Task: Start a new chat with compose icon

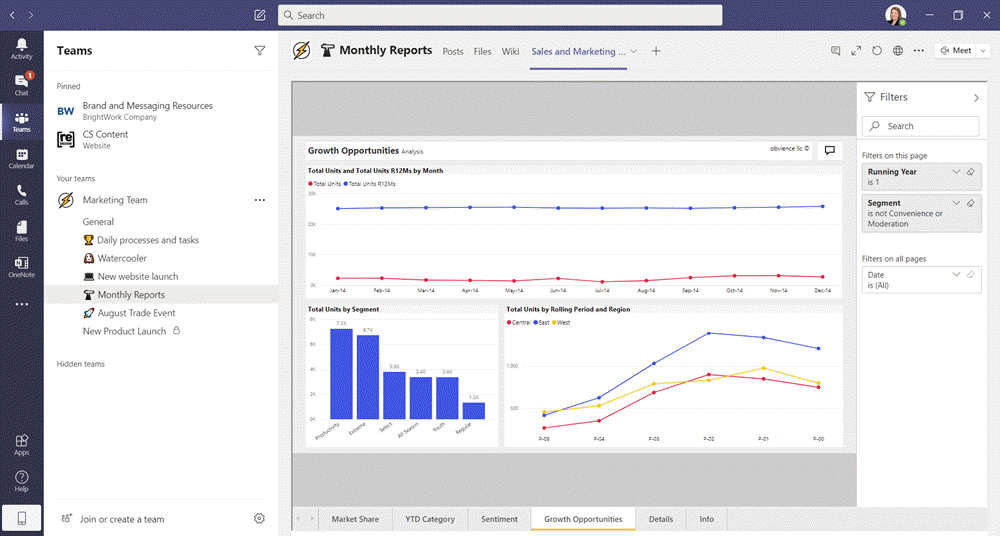Action: coord(260,15)
